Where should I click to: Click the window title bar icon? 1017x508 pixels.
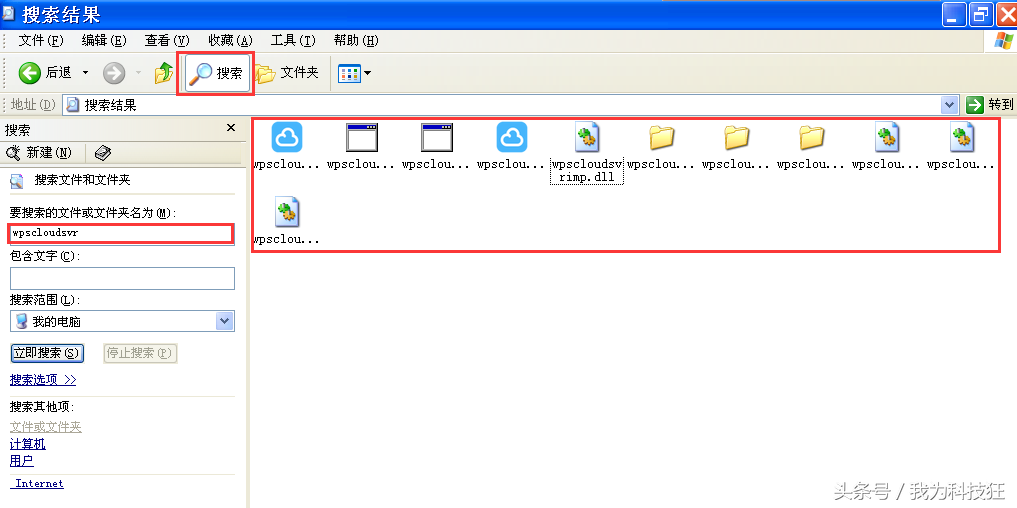[10, 14]
